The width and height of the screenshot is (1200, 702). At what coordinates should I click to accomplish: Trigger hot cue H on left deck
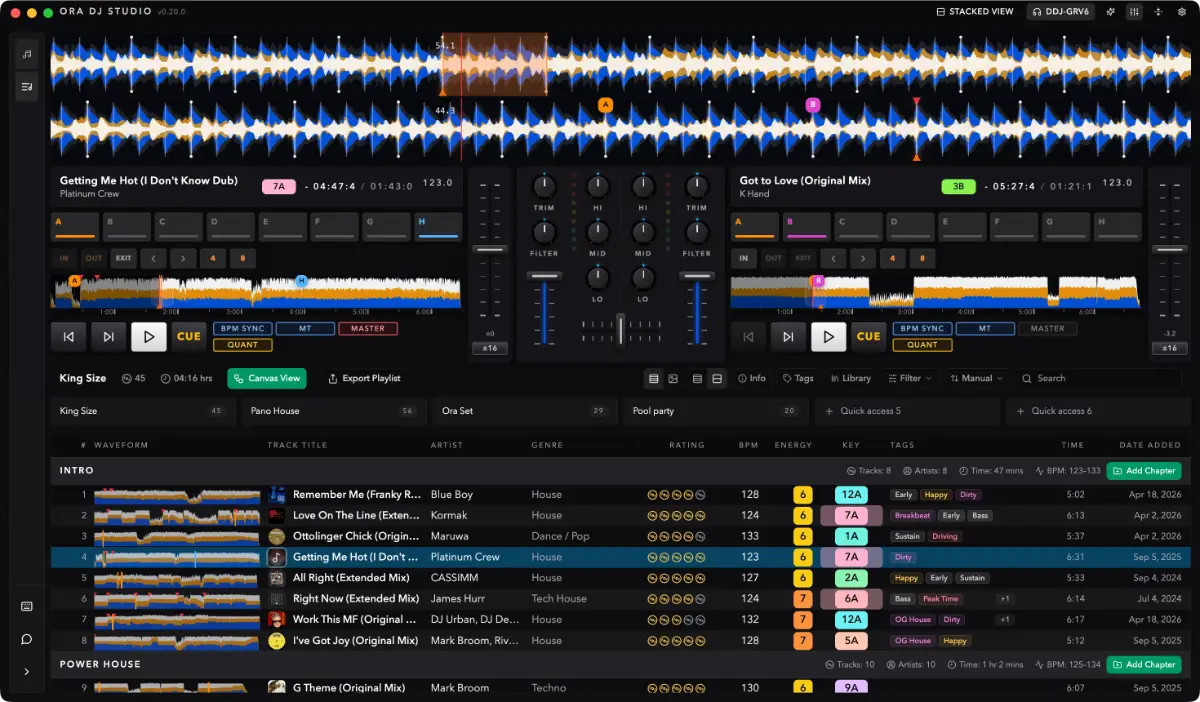pos(439,227)
